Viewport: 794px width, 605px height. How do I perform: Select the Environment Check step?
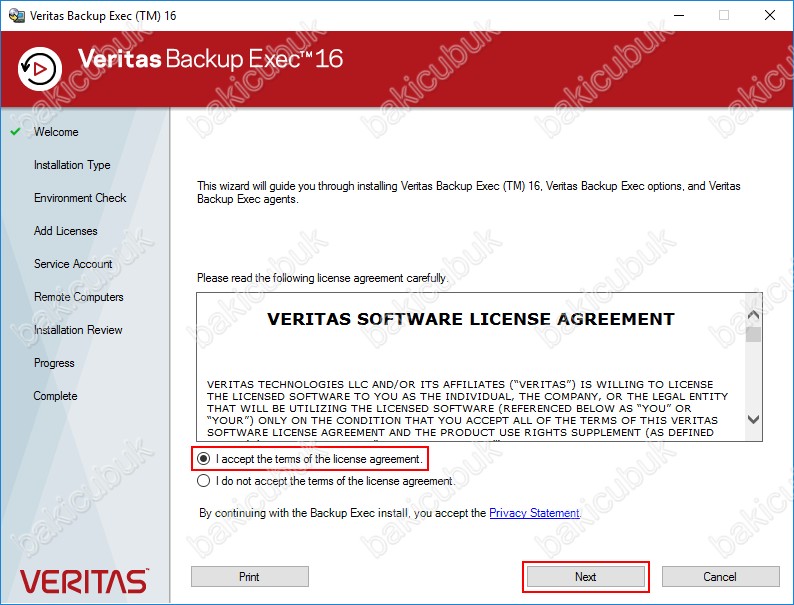pyautogui.click(x=80, y=198)
